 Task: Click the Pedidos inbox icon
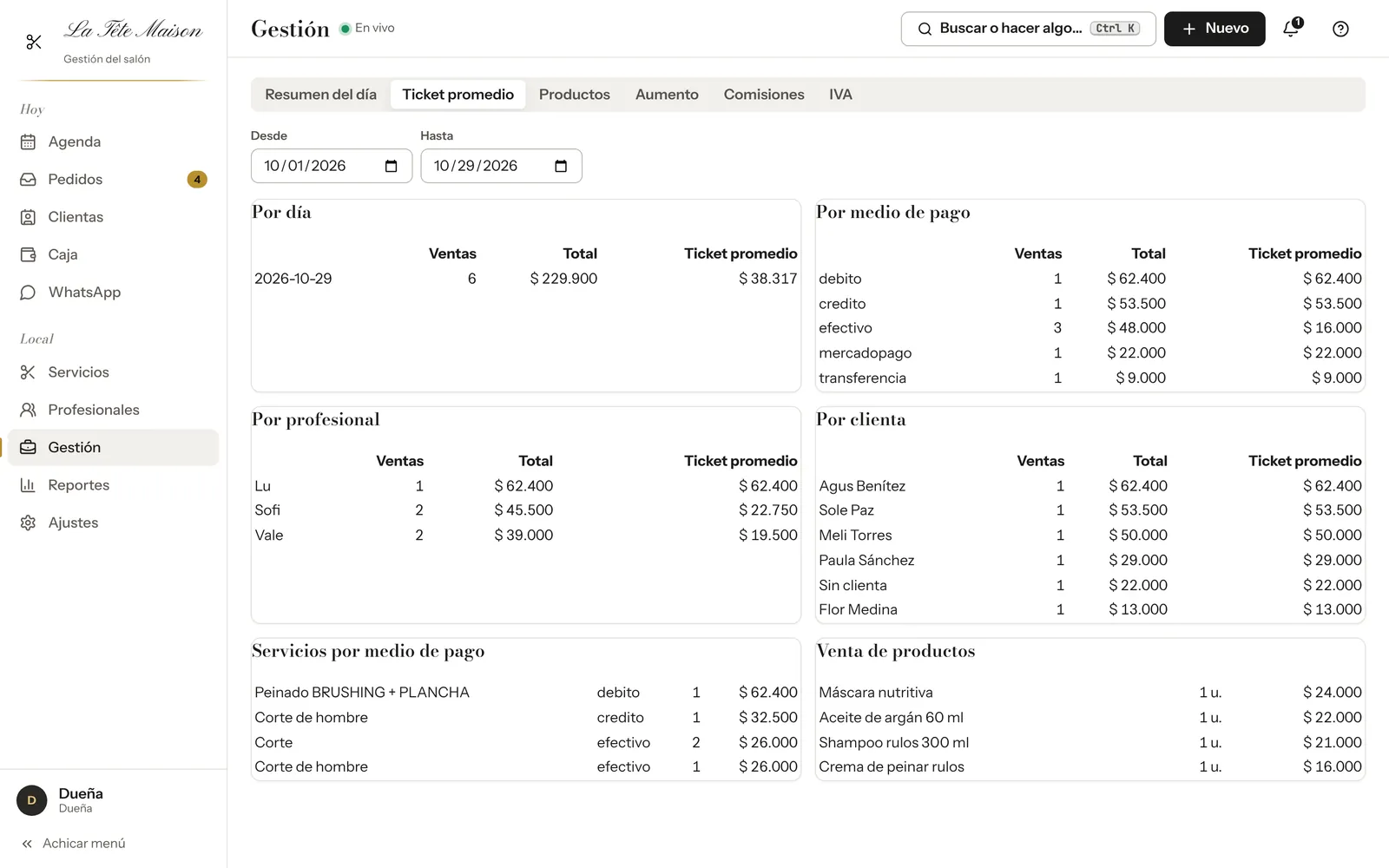[28, 179]
